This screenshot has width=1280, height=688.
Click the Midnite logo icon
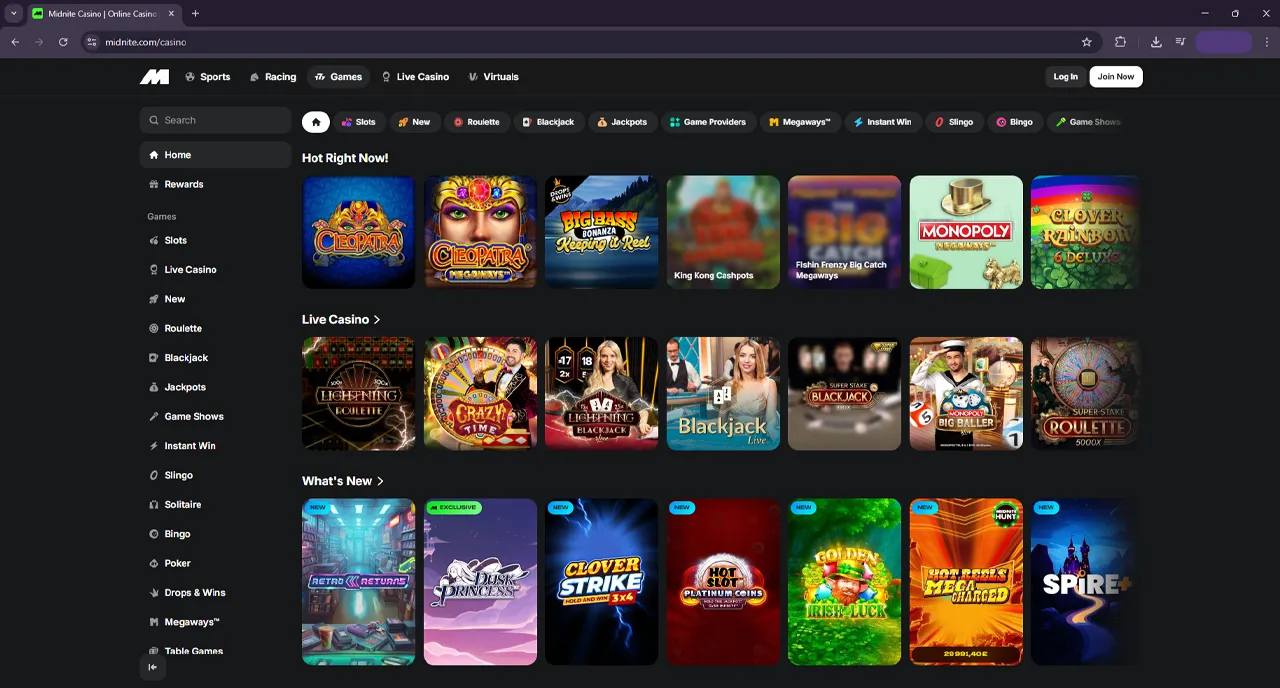coord(154,77)
